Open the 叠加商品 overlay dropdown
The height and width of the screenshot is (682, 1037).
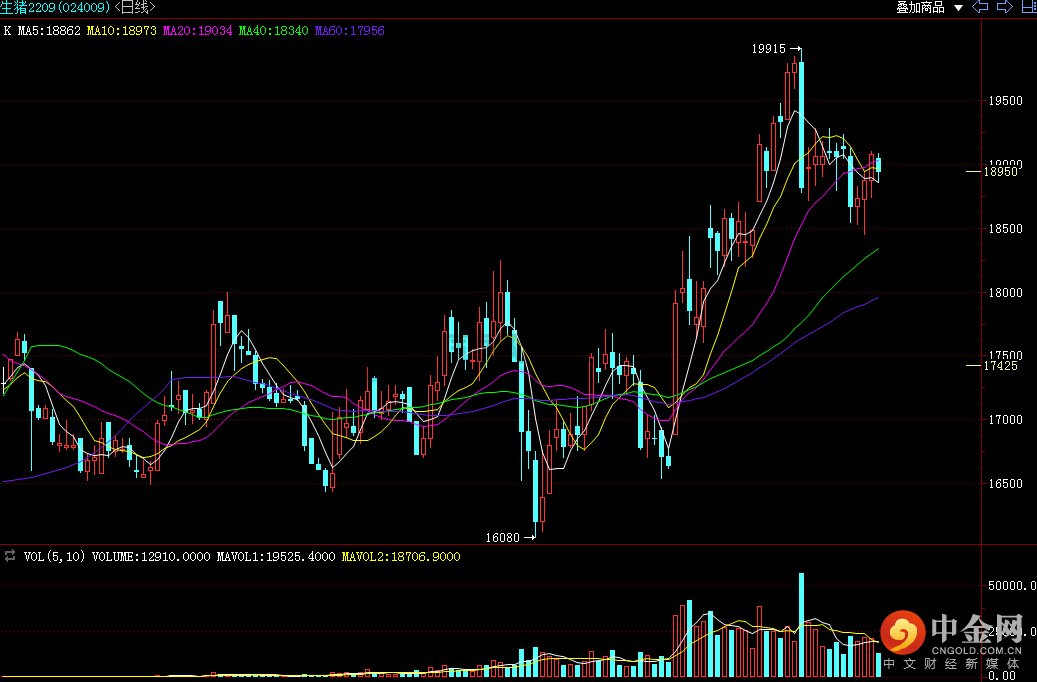click(x=929, y=7)
